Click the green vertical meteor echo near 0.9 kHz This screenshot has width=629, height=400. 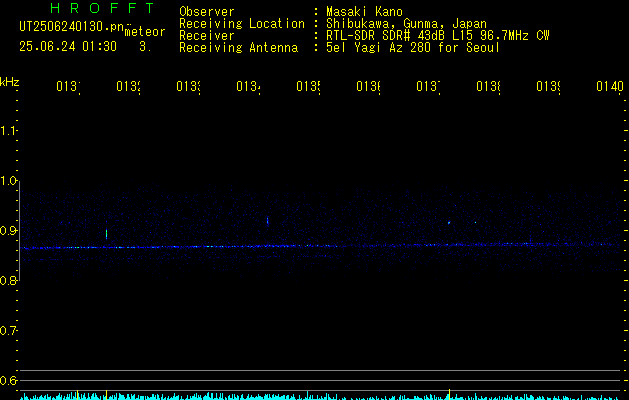point(106,234)
